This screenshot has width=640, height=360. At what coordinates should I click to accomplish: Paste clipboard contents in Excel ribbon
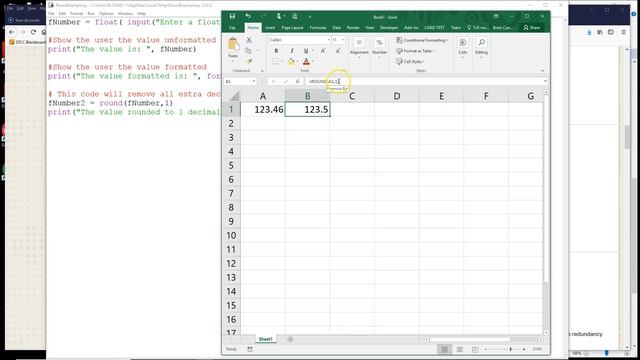(x=233, y=48)
